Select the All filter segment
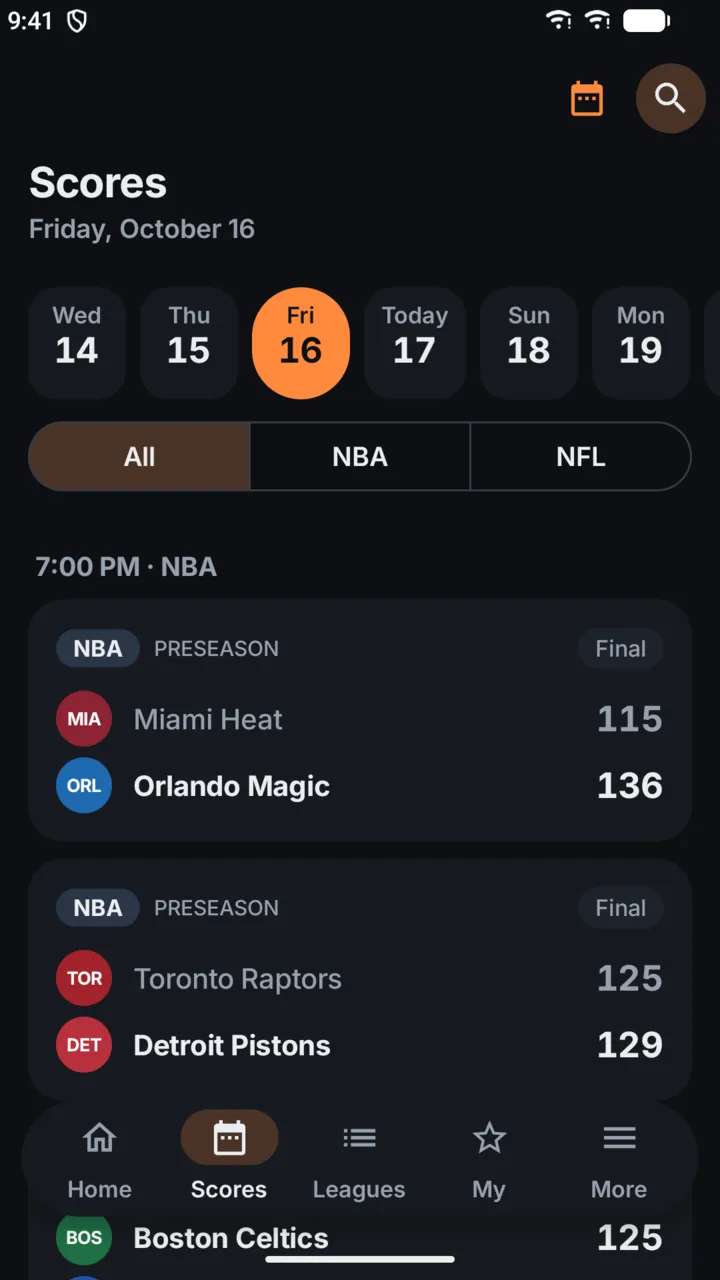This screenshot has width=720, height=1280. pyautogui.click(x=139, y=457)
